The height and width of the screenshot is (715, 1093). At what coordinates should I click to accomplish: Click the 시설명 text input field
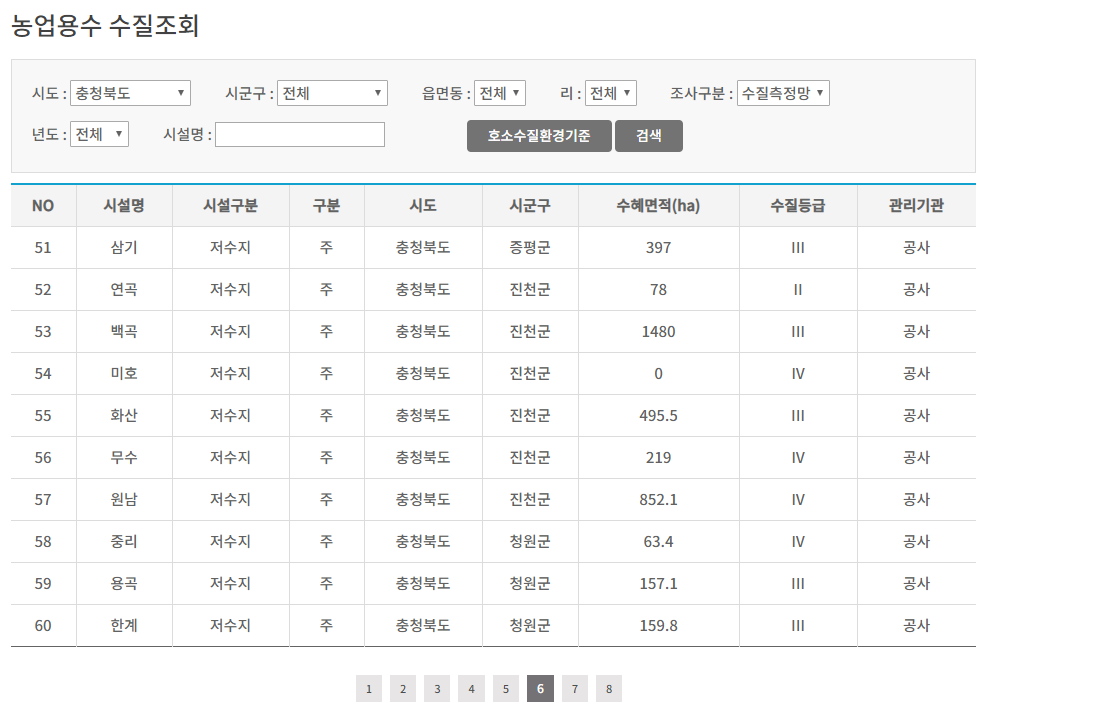point(300,134)
